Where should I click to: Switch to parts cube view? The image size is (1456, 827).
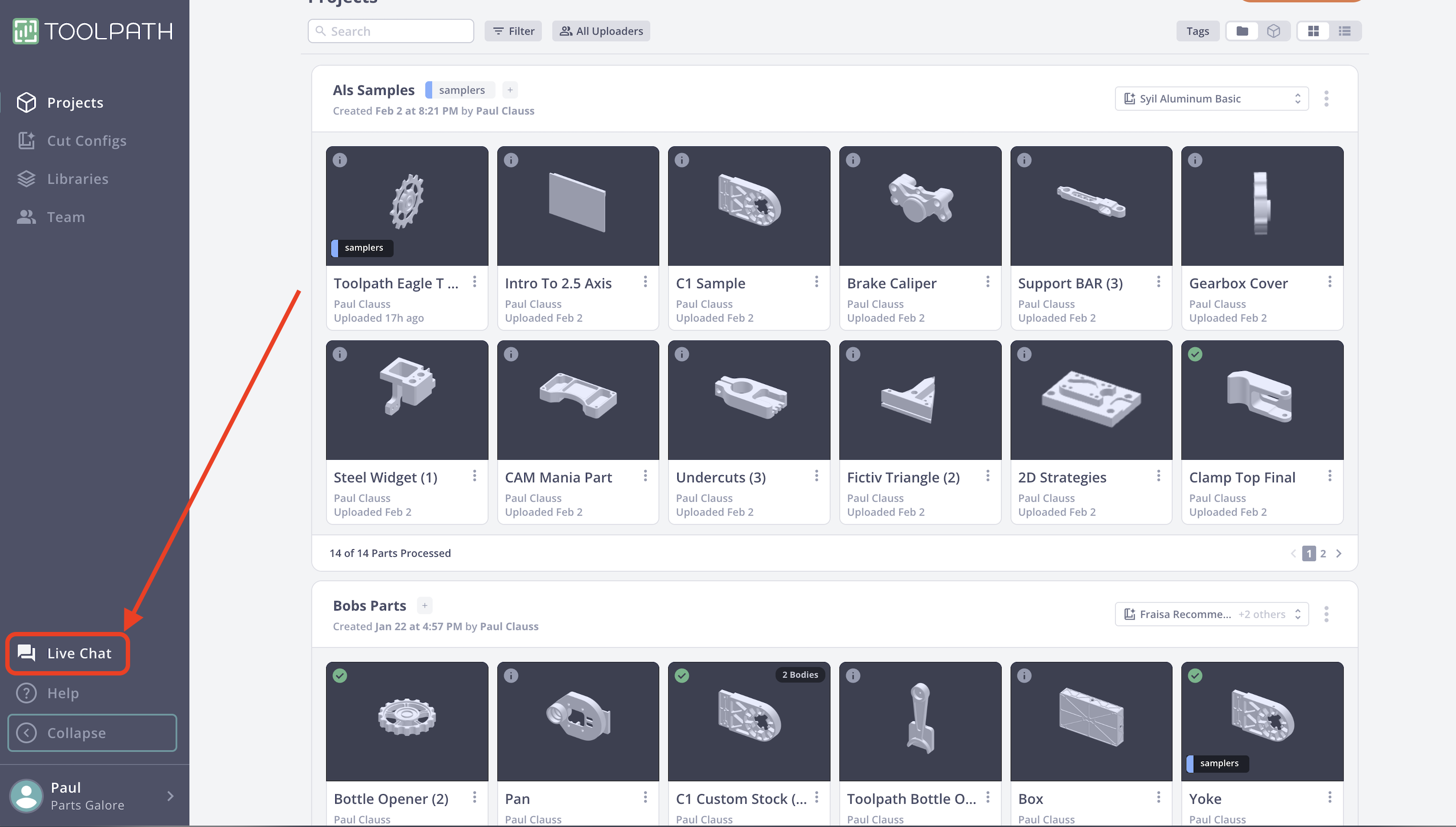[1273, 31]
